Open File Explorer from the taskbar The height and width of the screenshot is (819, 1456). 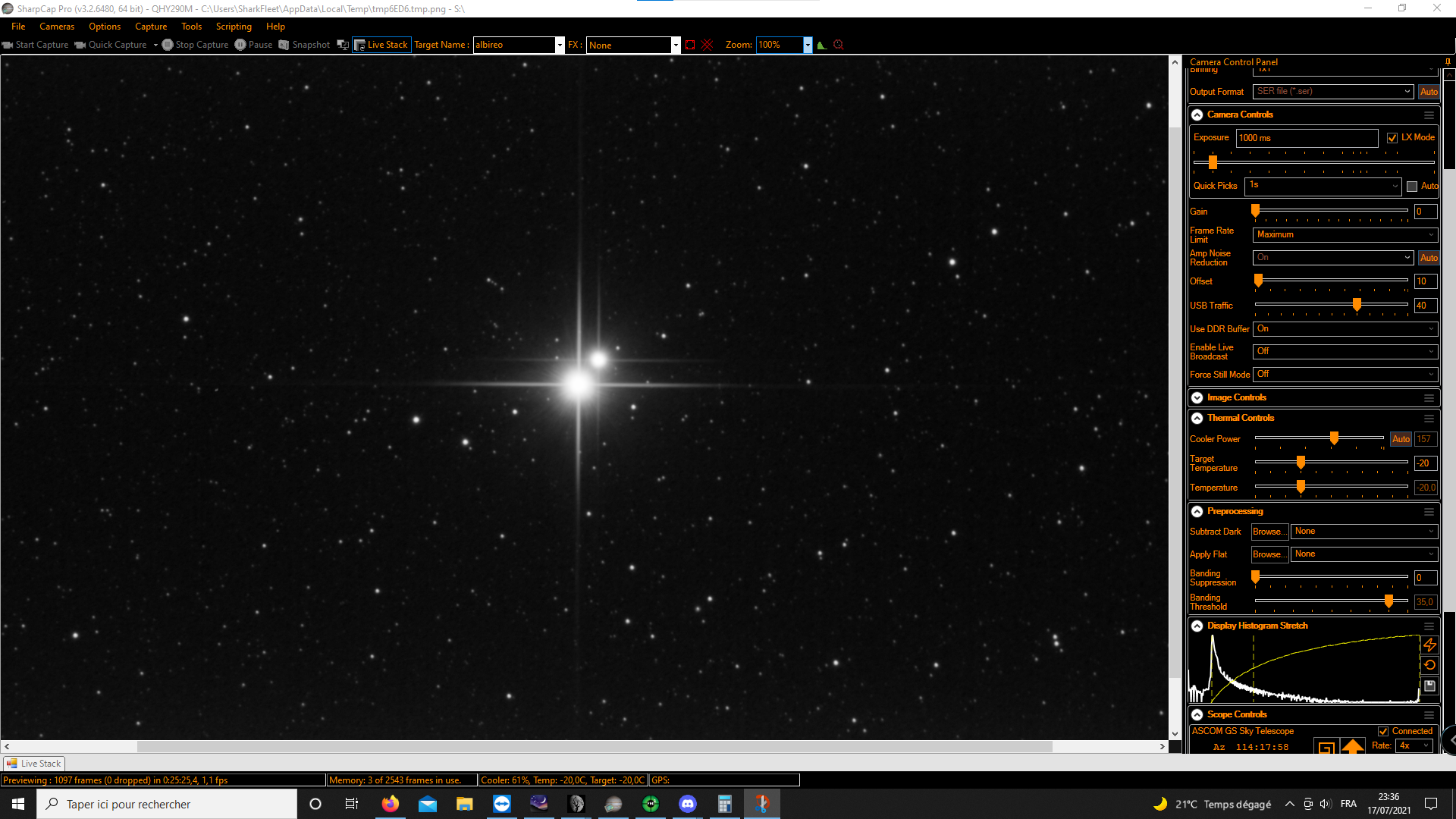click(x=465, y=804)
